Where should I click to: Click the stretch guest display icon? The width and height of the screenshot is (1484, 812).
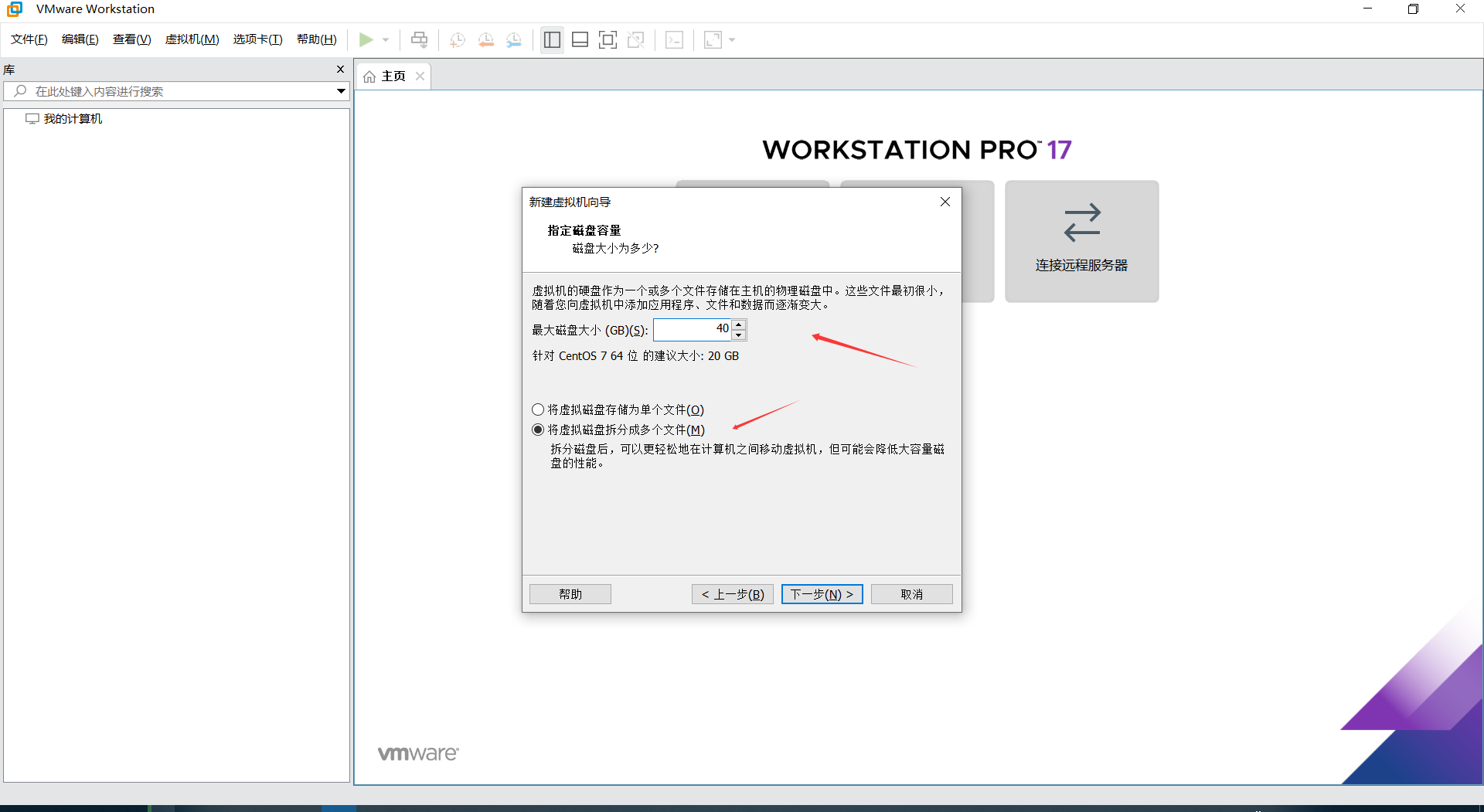click(x=713, y=39)
